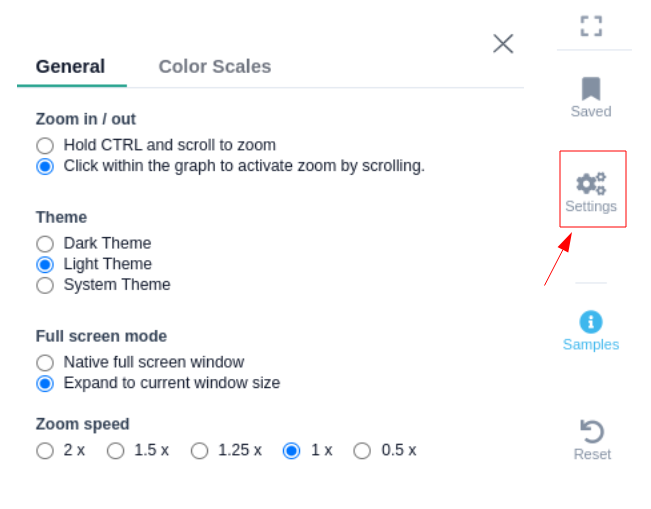Click the fullscreen expand icon
This screenshot has width=651, height=509.
pos(591,26)
